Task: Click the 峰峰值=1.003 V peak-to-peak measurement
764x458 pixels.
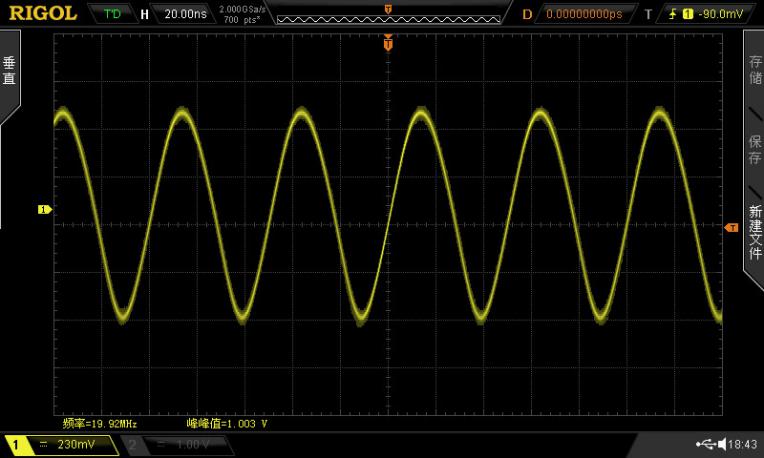Action: click(x=227, y=423)
